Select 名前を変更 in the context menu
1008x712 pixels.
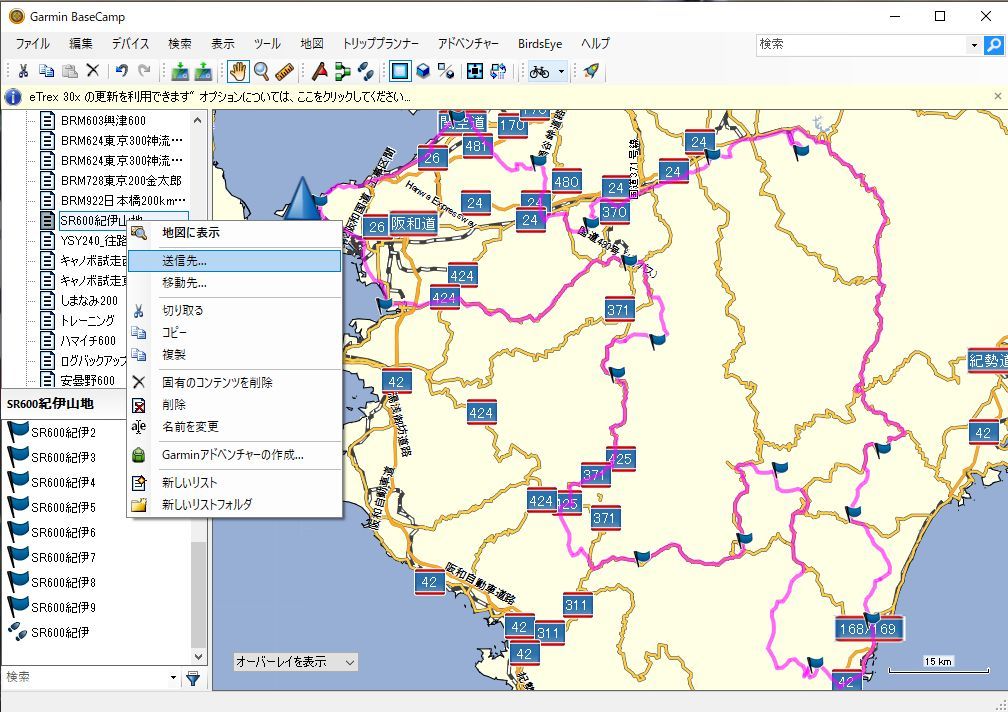pyautogui.click(x=190, y=426)
